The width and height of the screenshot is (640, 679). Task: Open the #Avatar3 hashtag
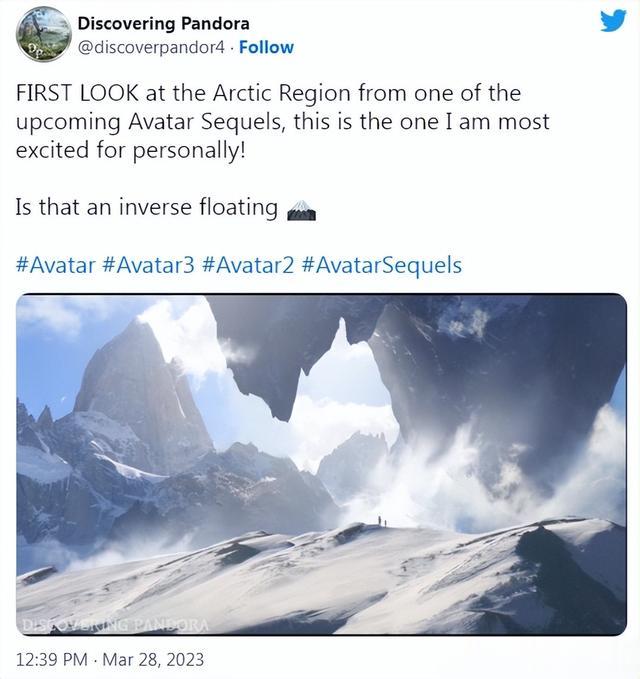(x=149, y=265)
